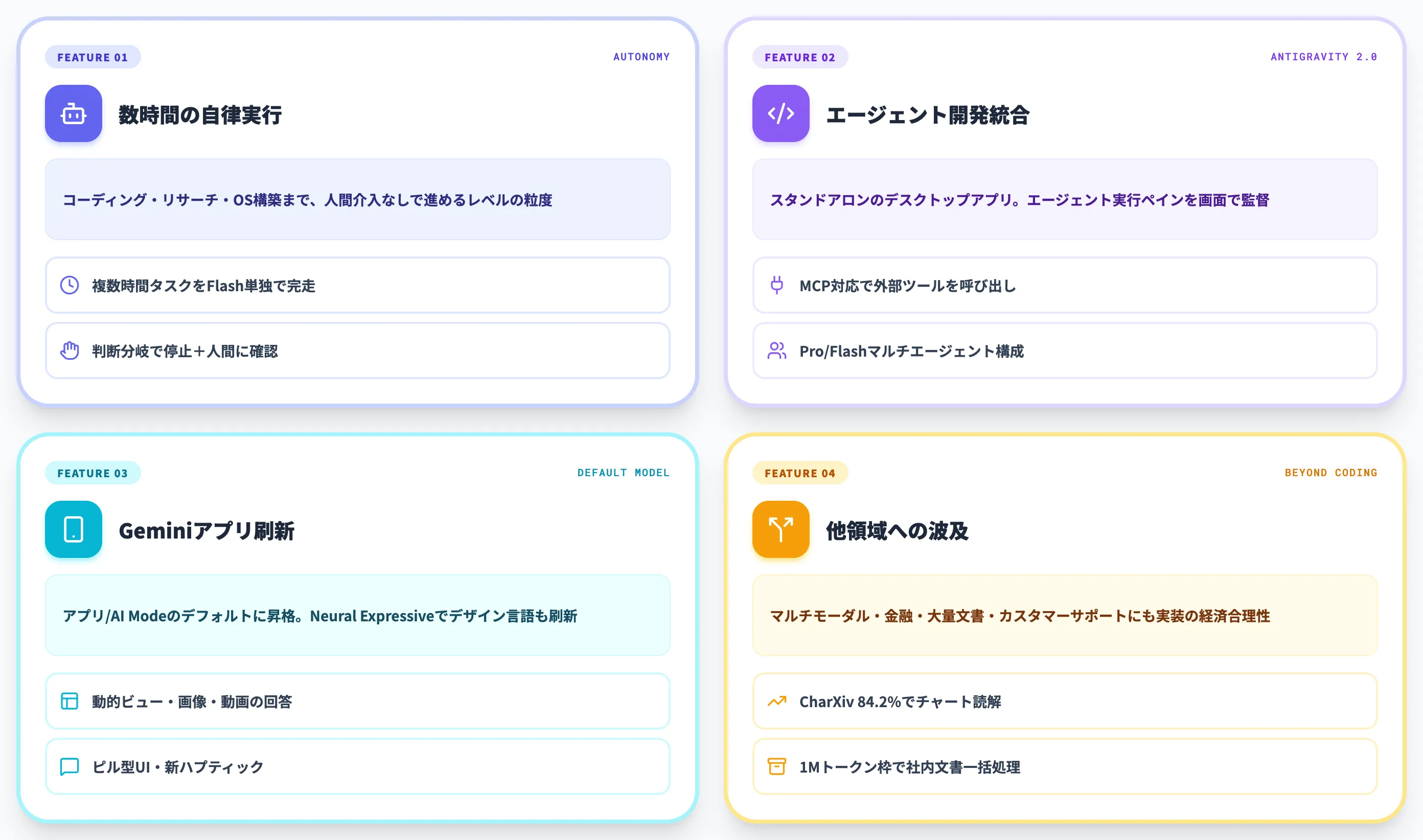Click the robot icon beside 数時間の自律実行

click(74, 113)
